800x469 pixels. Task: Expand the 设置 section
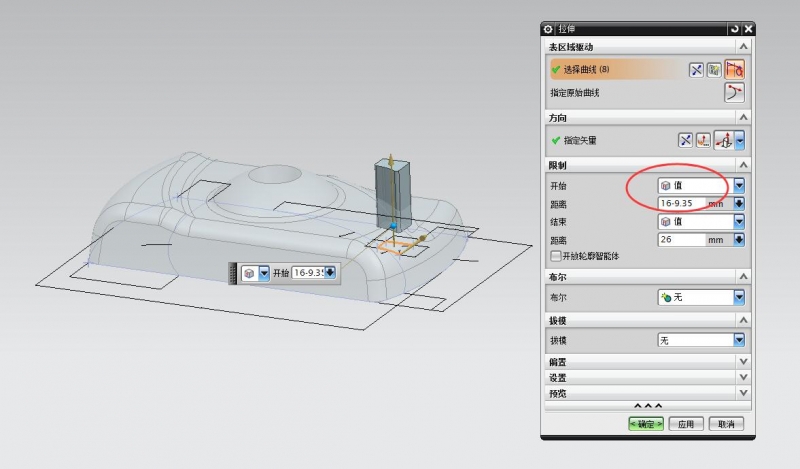coord(742,378)
